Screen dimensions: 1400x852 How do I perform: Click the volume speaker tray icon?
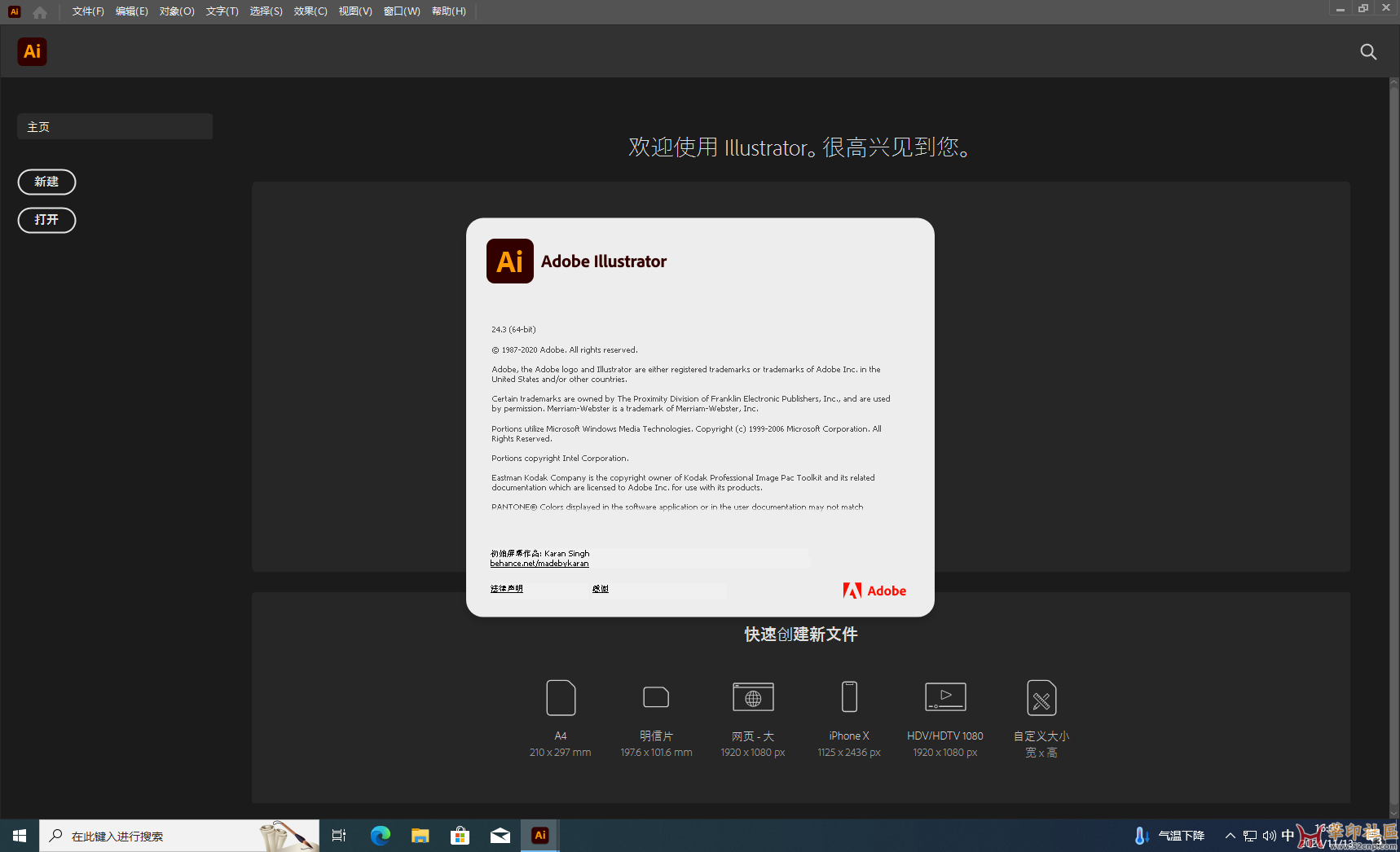tap(1269, 836)
